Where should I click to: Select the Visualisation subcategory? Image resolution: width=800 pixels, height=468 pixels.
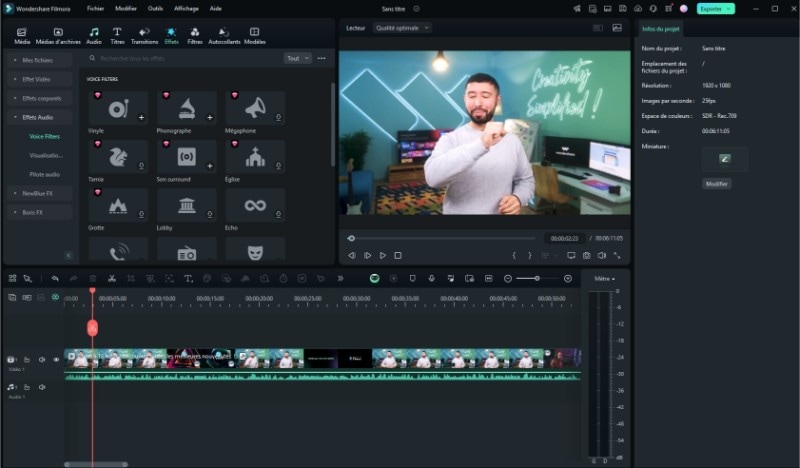[x=46, y=155]
